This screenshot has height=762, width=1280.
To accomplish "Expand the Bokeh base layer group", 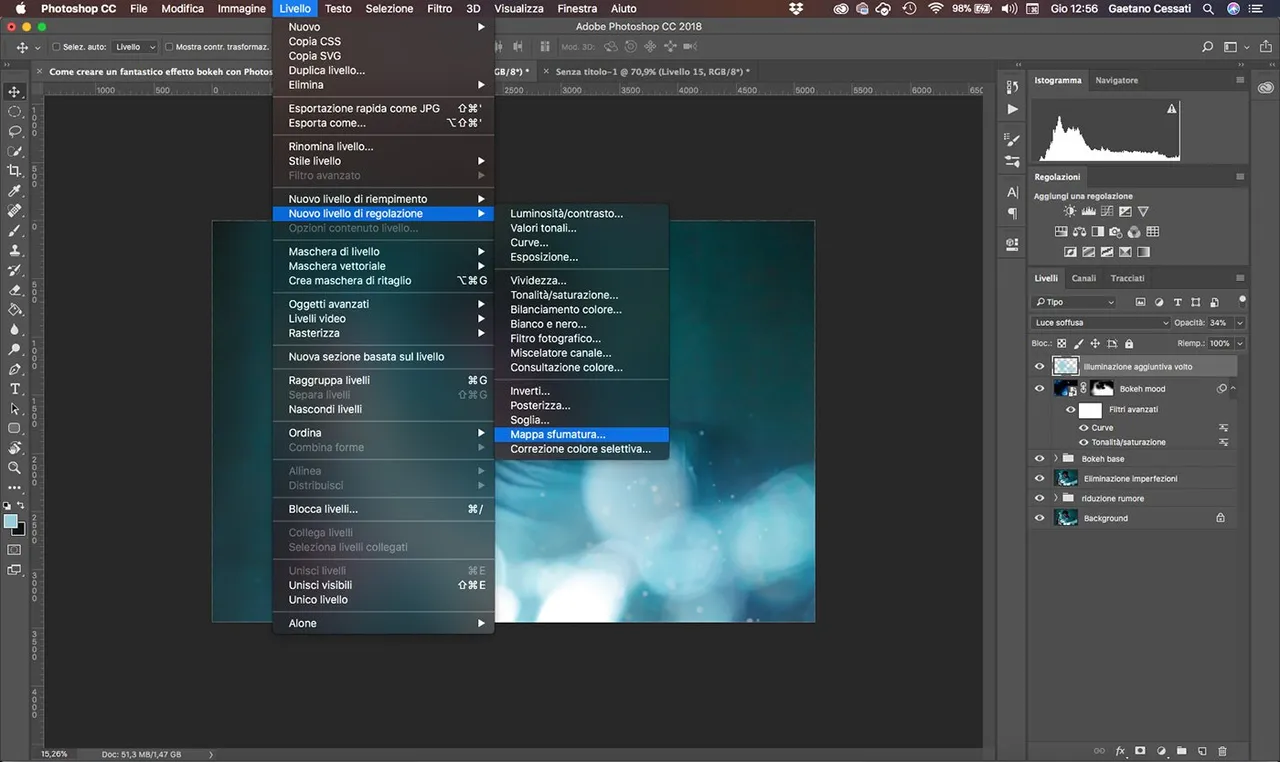I will (1056, 459).
